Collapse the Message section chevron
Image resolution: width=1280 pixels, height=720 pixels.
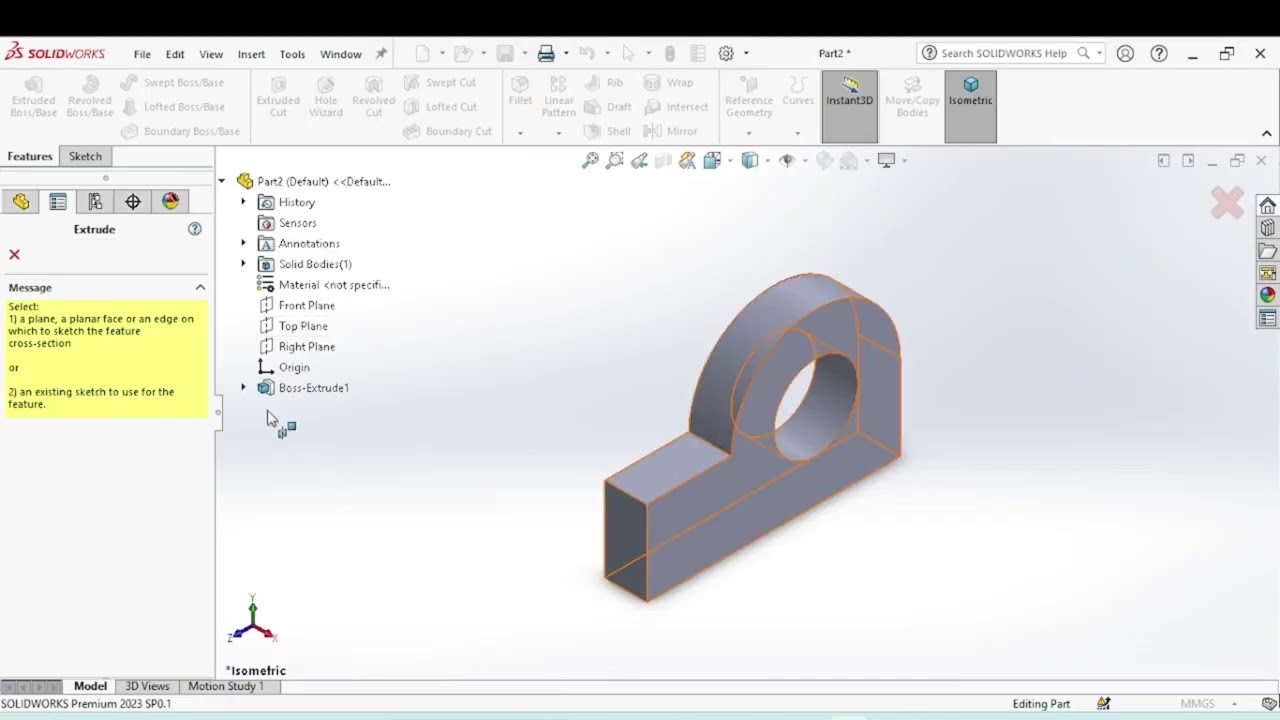200,288
